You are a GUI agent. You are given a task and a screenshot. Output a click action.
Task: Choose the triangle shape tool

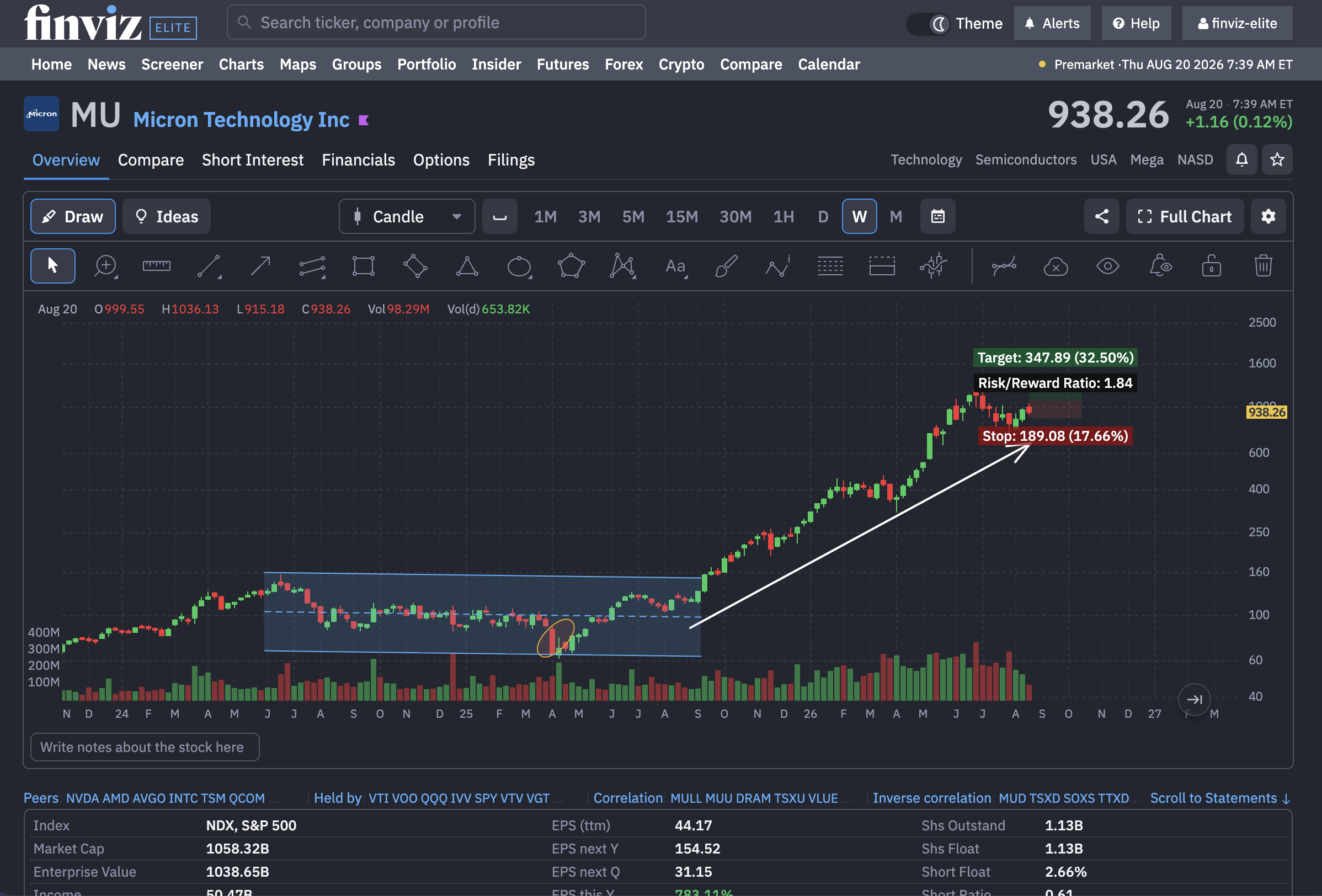(467, 266)
